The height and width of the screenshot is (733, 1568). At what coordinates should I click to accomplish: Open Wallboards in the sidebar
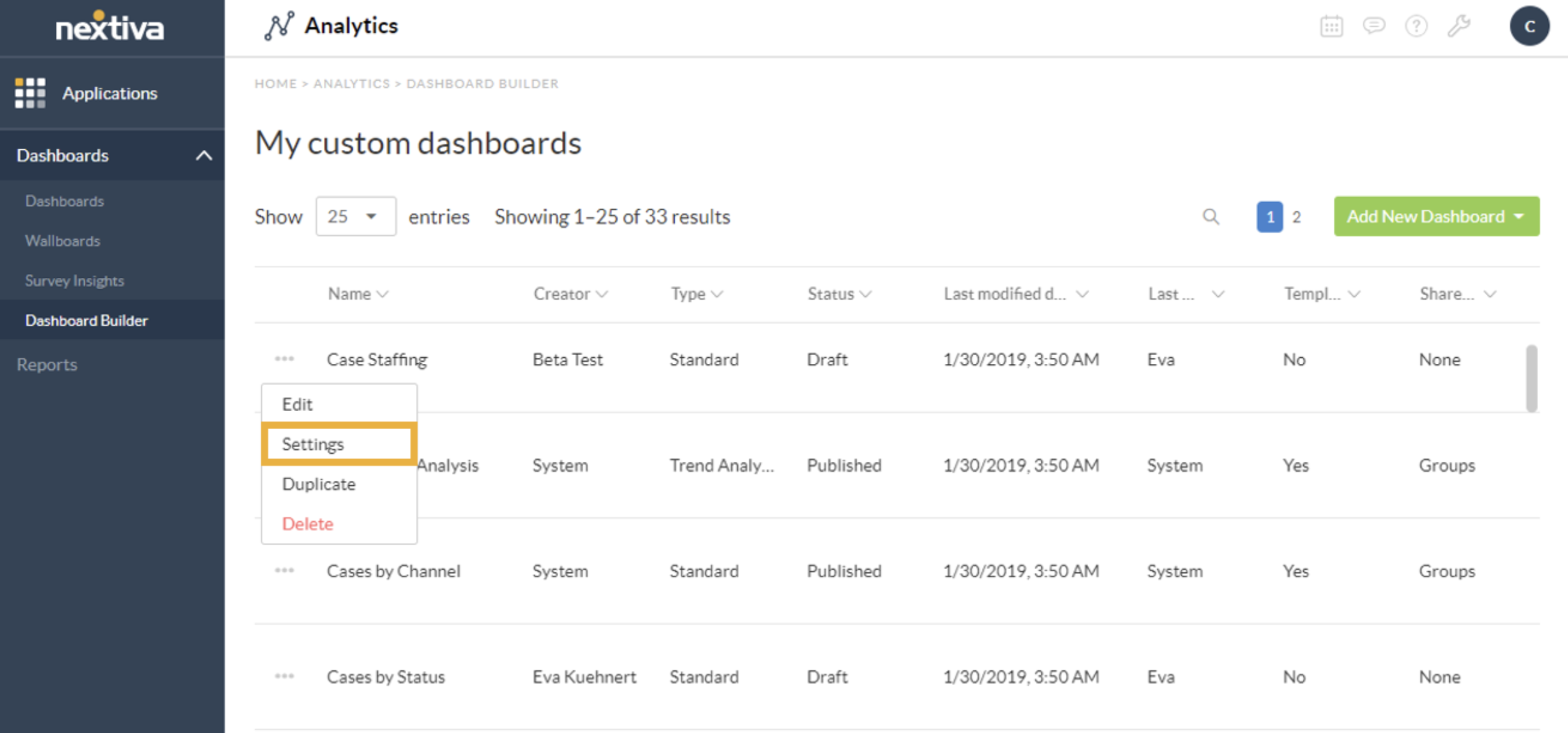[x=63, y=241]
